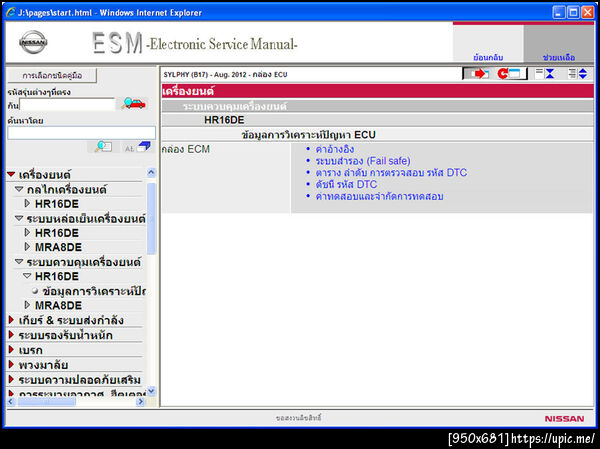Open ค่าทดสอบและจำกัดการทดสอบ link
The height and width of the screenshot is (449, 600).
pyautogui.click(x=379, y=196)
